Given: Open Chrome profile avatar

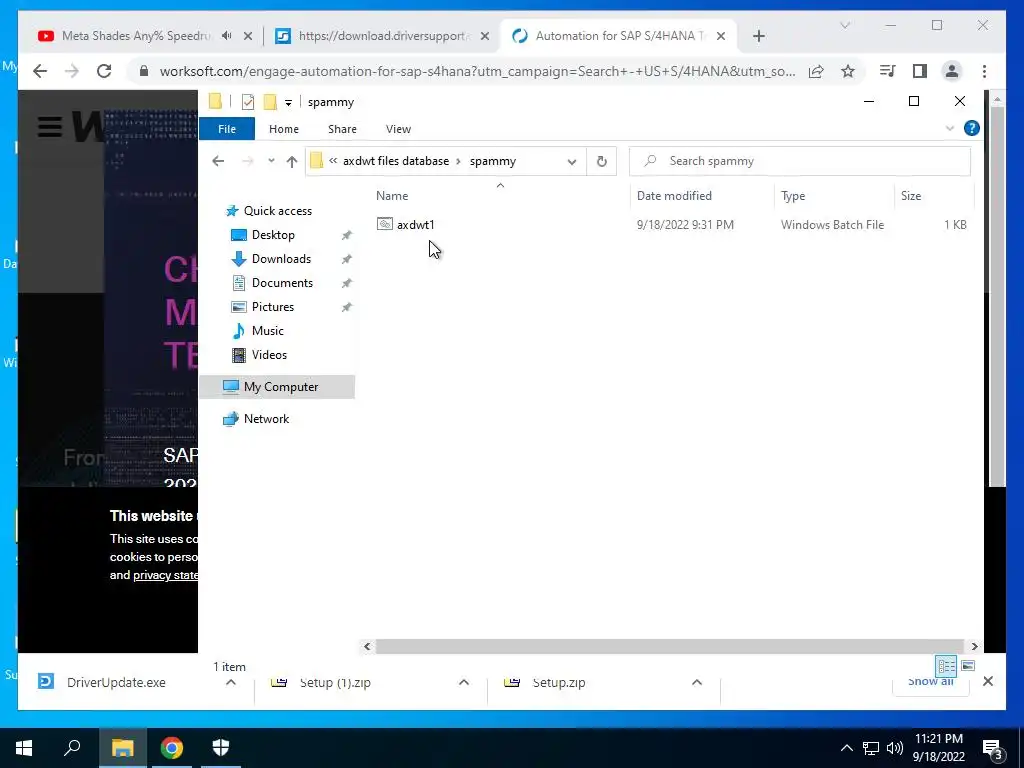Looking at the screenshot, I should (x=952, y=71).
